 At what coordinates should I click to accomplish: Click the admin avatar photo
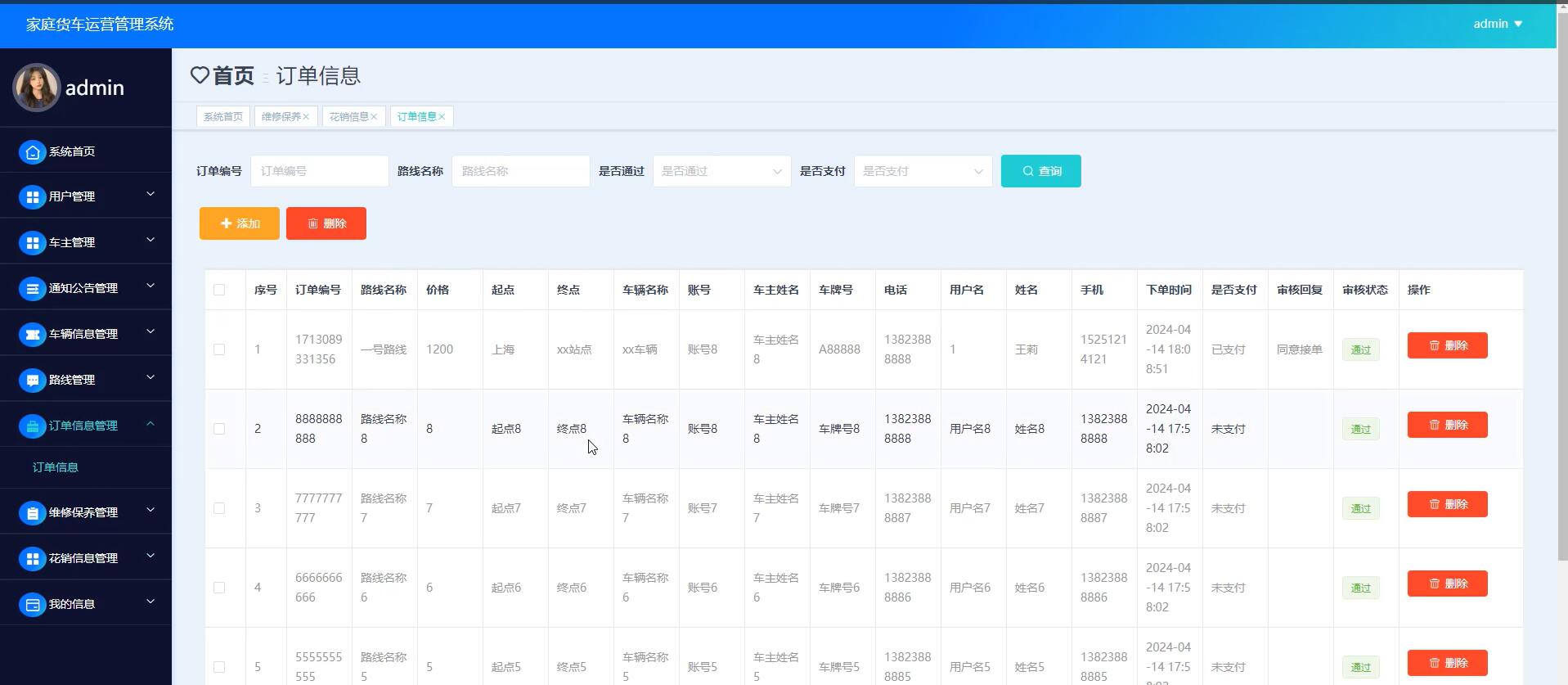click(36, 87)
